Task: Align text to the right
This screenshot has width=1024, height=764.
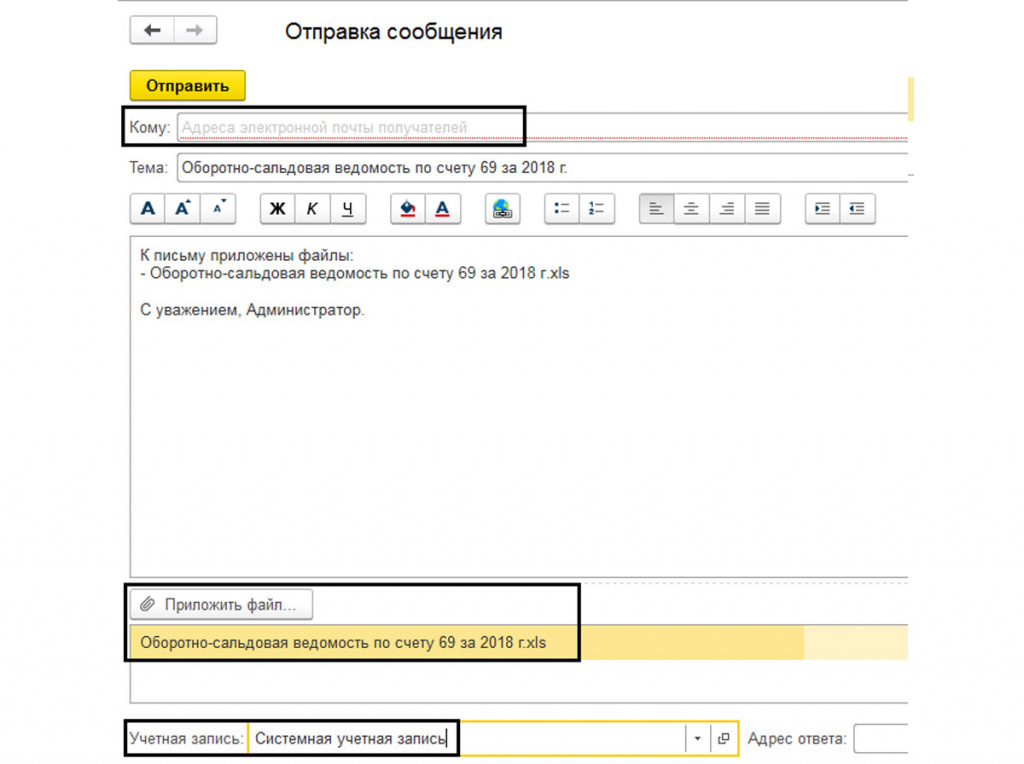Action: click(727, 209)
